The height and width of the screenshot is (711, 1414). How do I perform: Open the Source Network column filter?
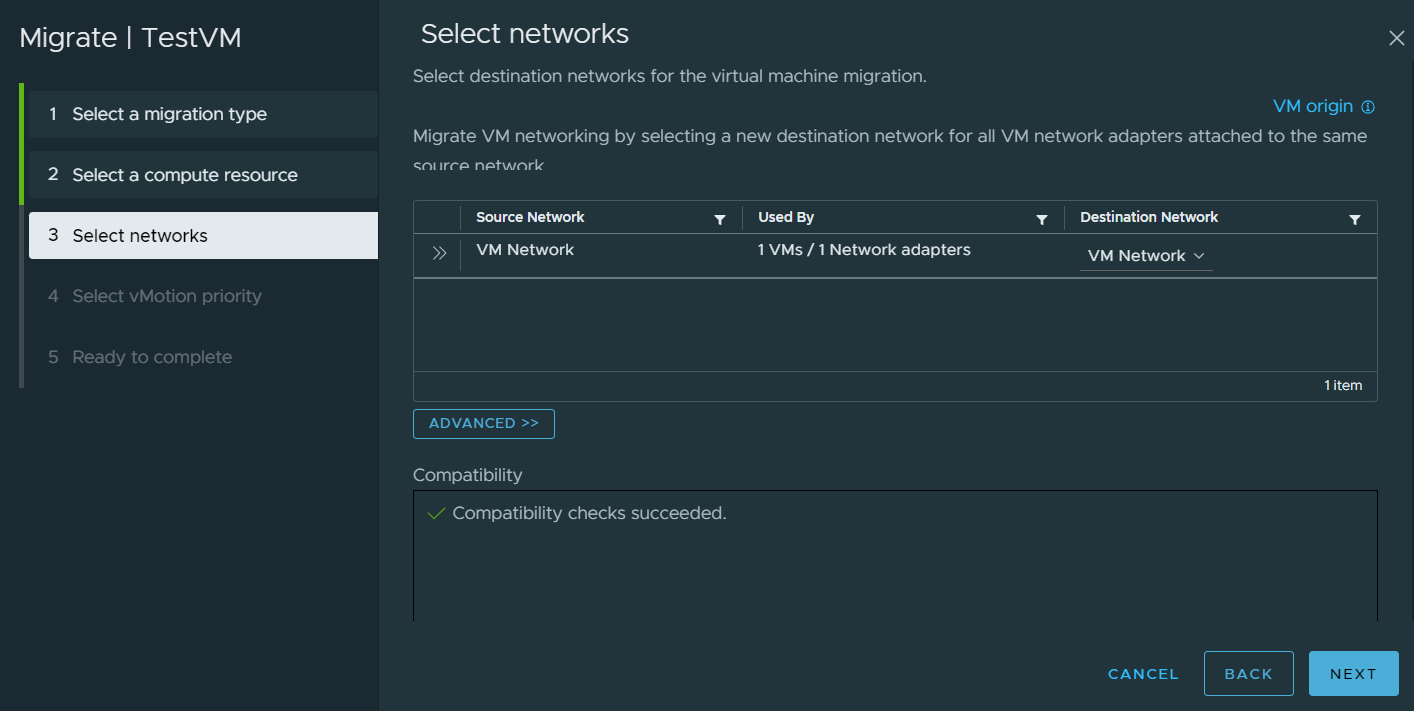coord(720,219)
